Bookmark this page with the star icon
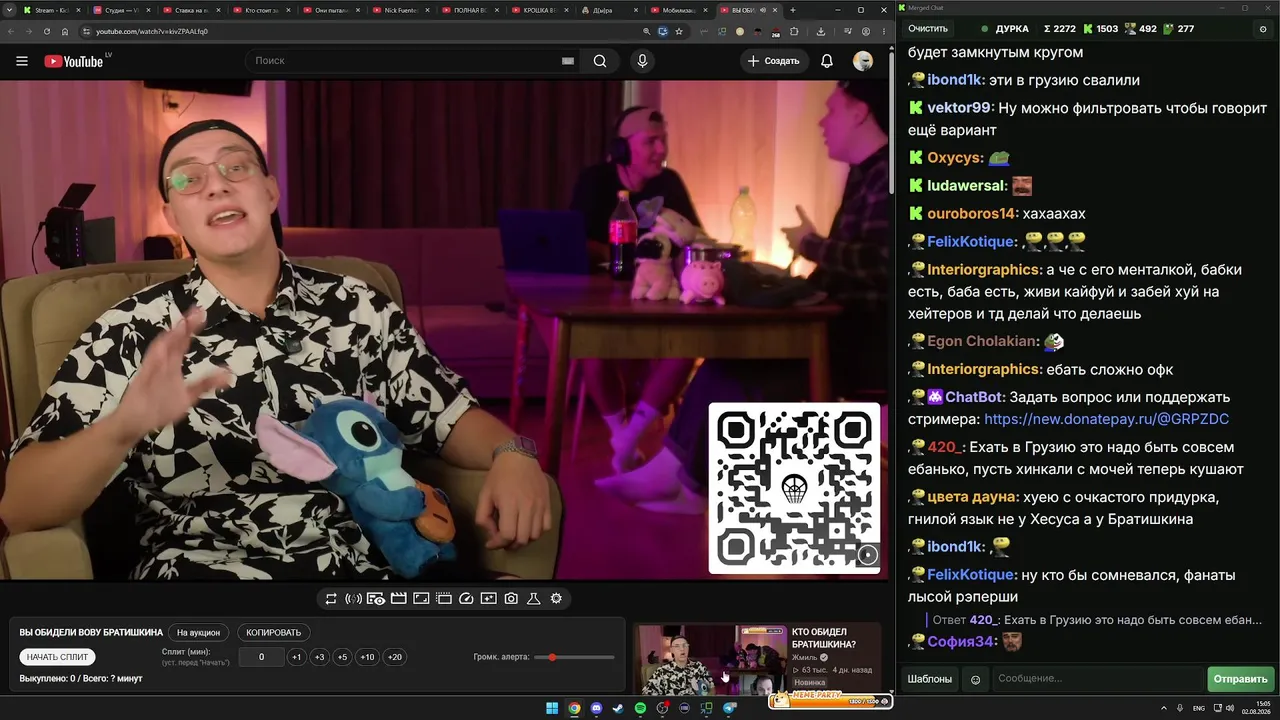This screenshot has height=720, width=1280. pyautogui.click(x=679, y=31)
